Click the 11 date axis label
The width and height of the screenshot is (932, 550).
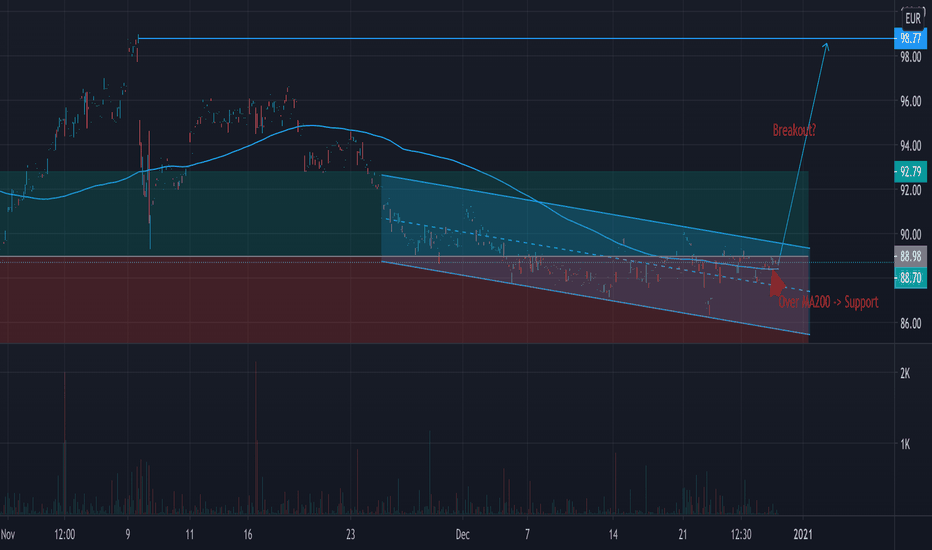click(x=190, y=534)
